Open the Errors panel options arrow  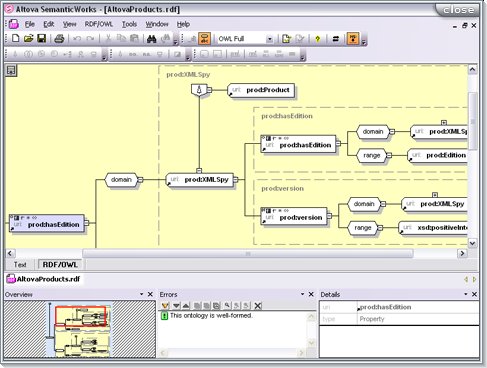point(302,294)
